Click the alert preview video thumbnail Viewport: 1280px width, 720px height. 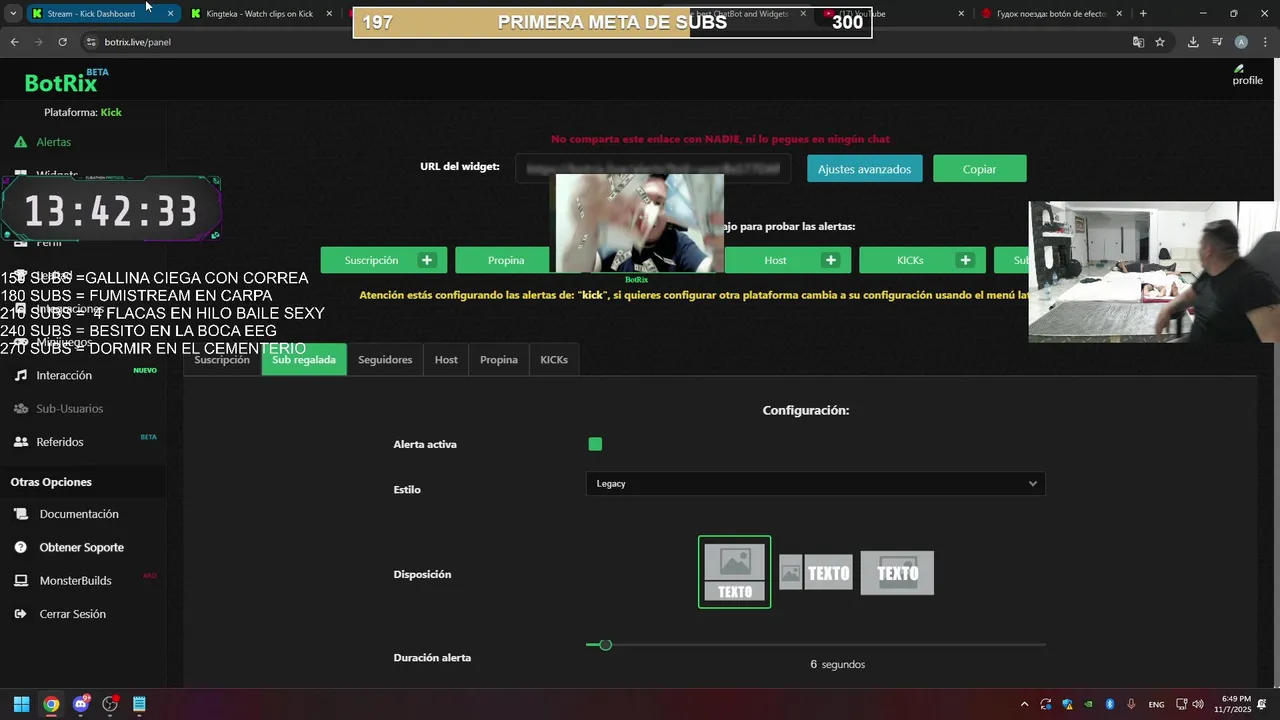(x=639, y=223)
